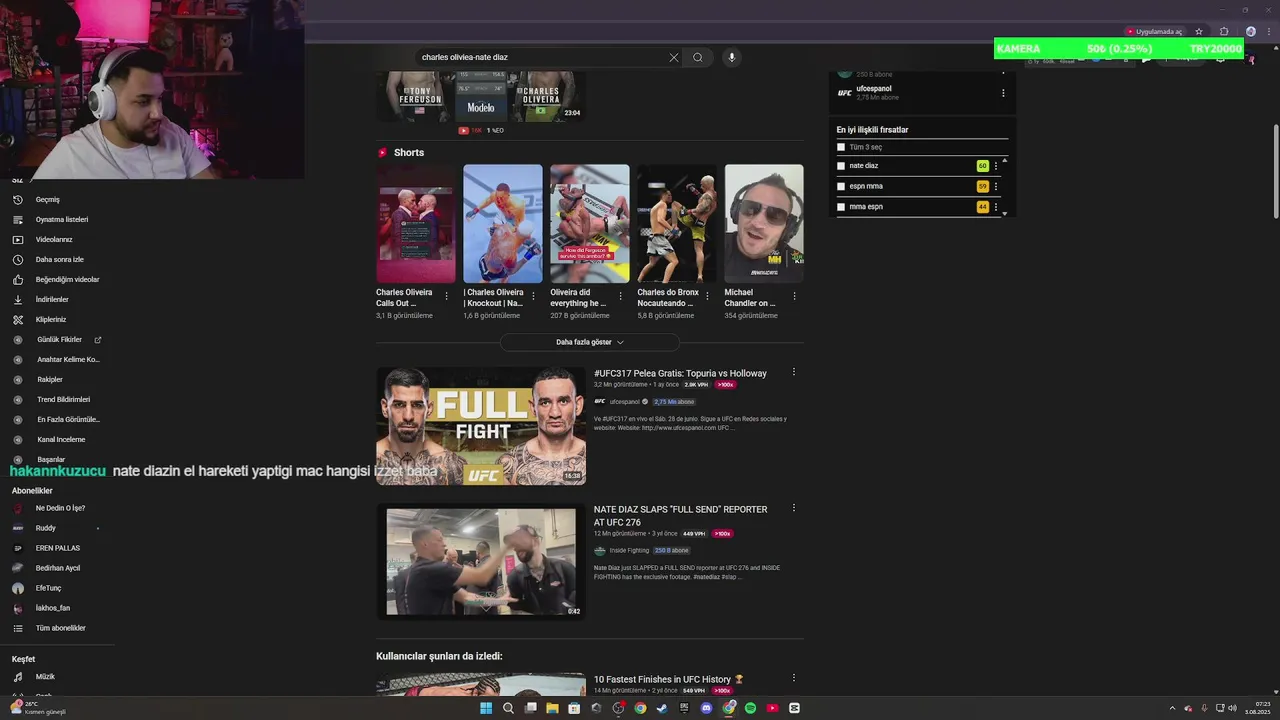The width and height of the screenshot is (1280, 720).
Task: Play the Charles Oliveira Calls Out short
Action: coord(416,224)
